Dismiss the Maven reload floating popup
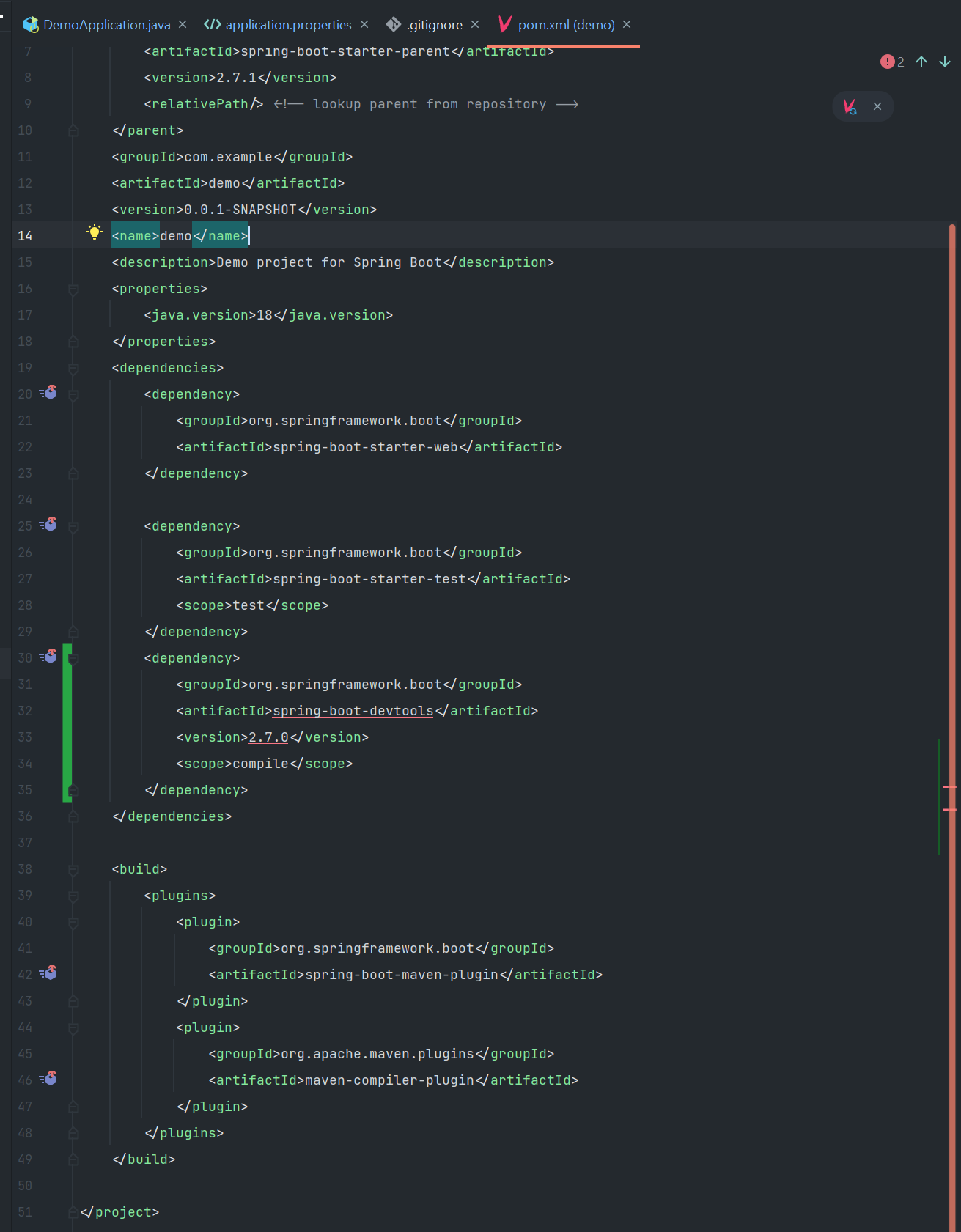The height and width of the screenshot is (1232, 961). tap(877, 106)
